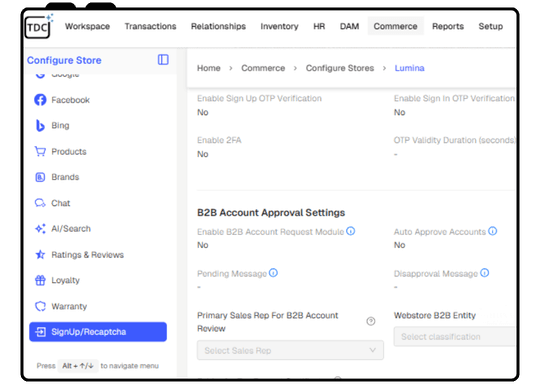Click the Bing logo icon in sidebar

point(40,126)
